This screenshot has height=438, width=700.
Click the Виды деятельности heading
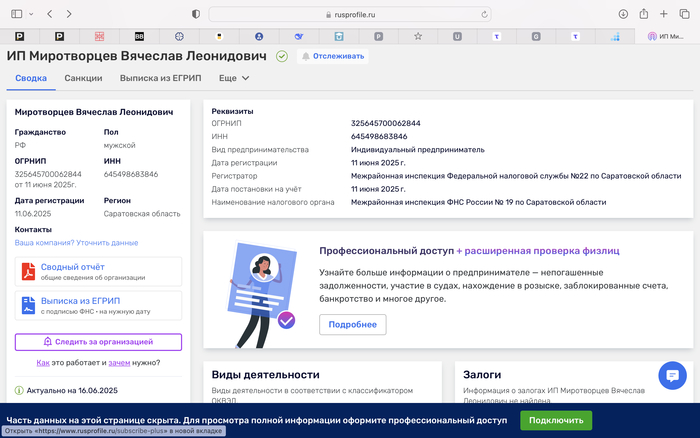(266, 375)
